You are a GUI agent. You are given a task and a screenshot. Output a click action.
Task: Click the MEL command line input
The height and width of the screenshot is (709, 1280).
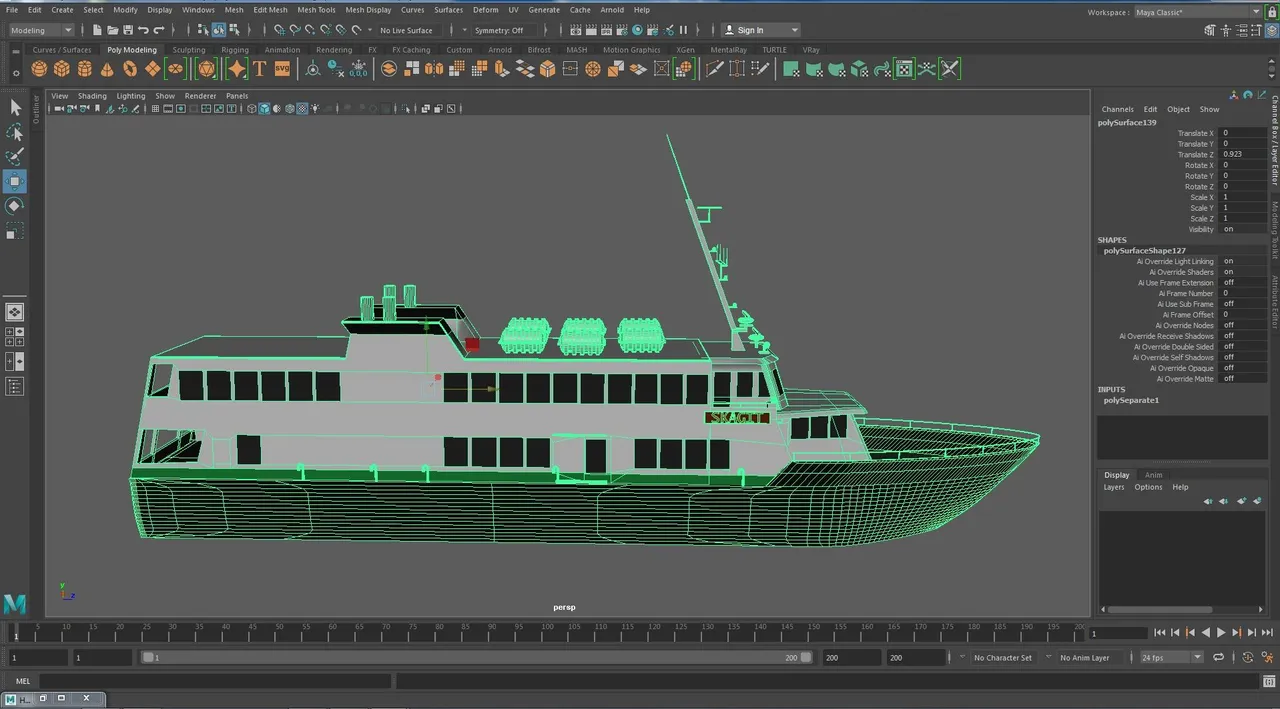[214, 682]
